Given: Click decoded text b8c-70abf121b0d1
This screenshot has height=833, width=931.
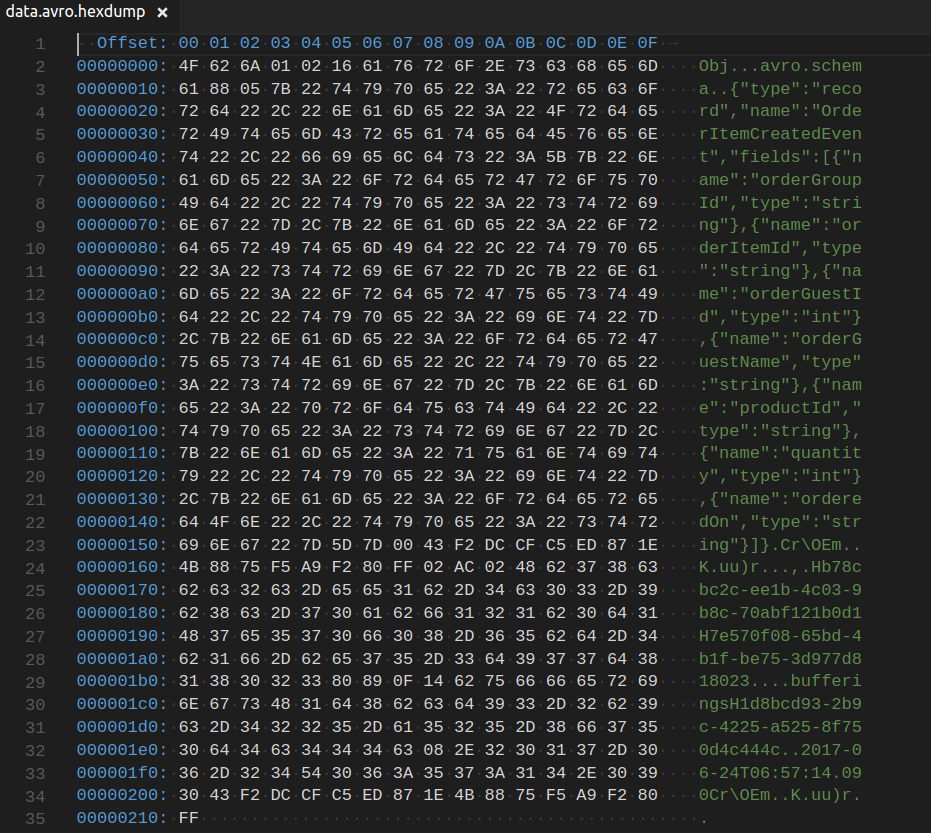Looking at the screenshot, I should coord(780,613).
